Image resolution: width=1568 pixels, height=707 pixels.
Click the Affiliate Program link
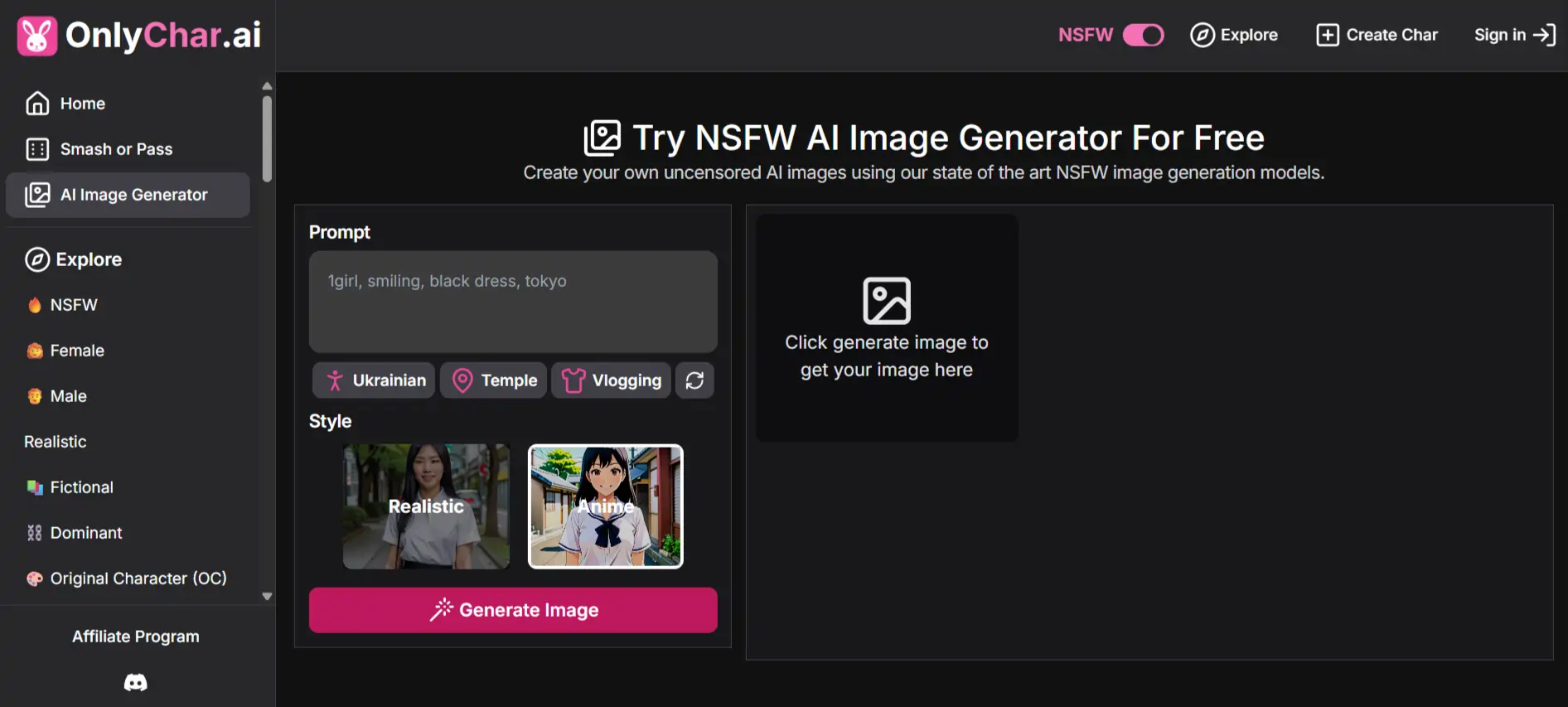(136, 637)
